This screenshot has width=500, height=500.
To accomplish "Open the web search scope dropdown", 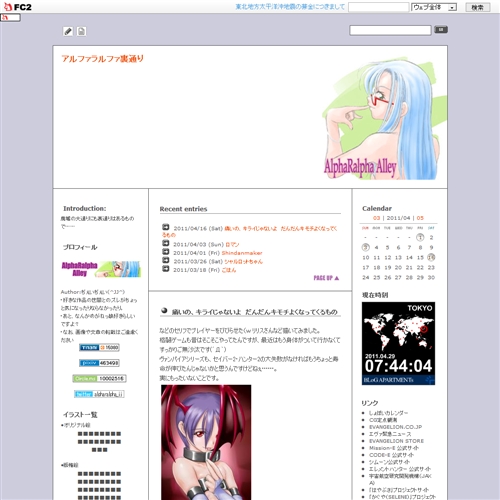I will tap(434, 7).
